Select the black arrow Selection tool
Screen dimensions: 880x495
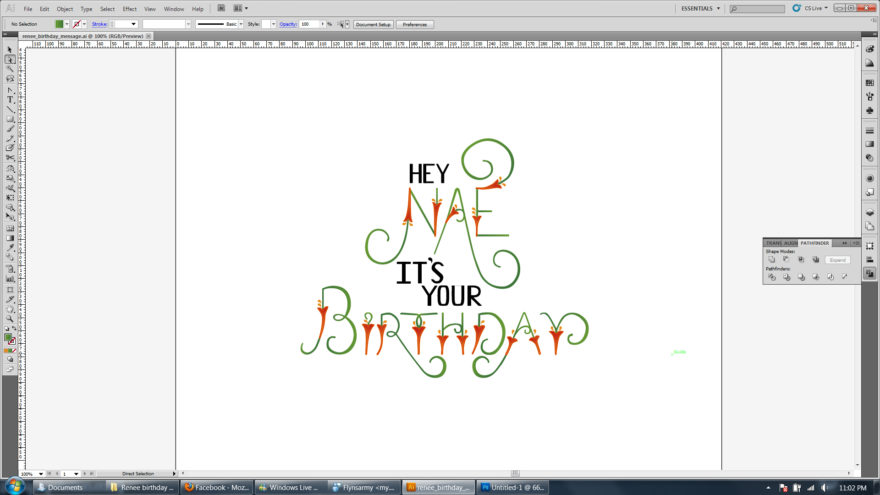click(10, 50)
